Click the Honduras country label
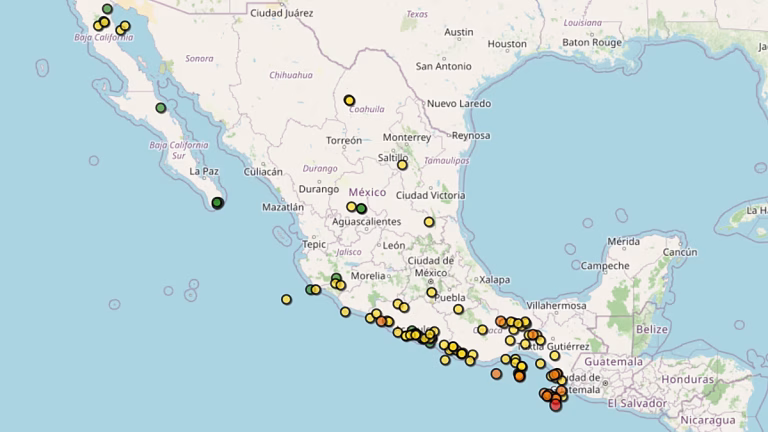This screenshot has height=432, width=768. (688, 380)
